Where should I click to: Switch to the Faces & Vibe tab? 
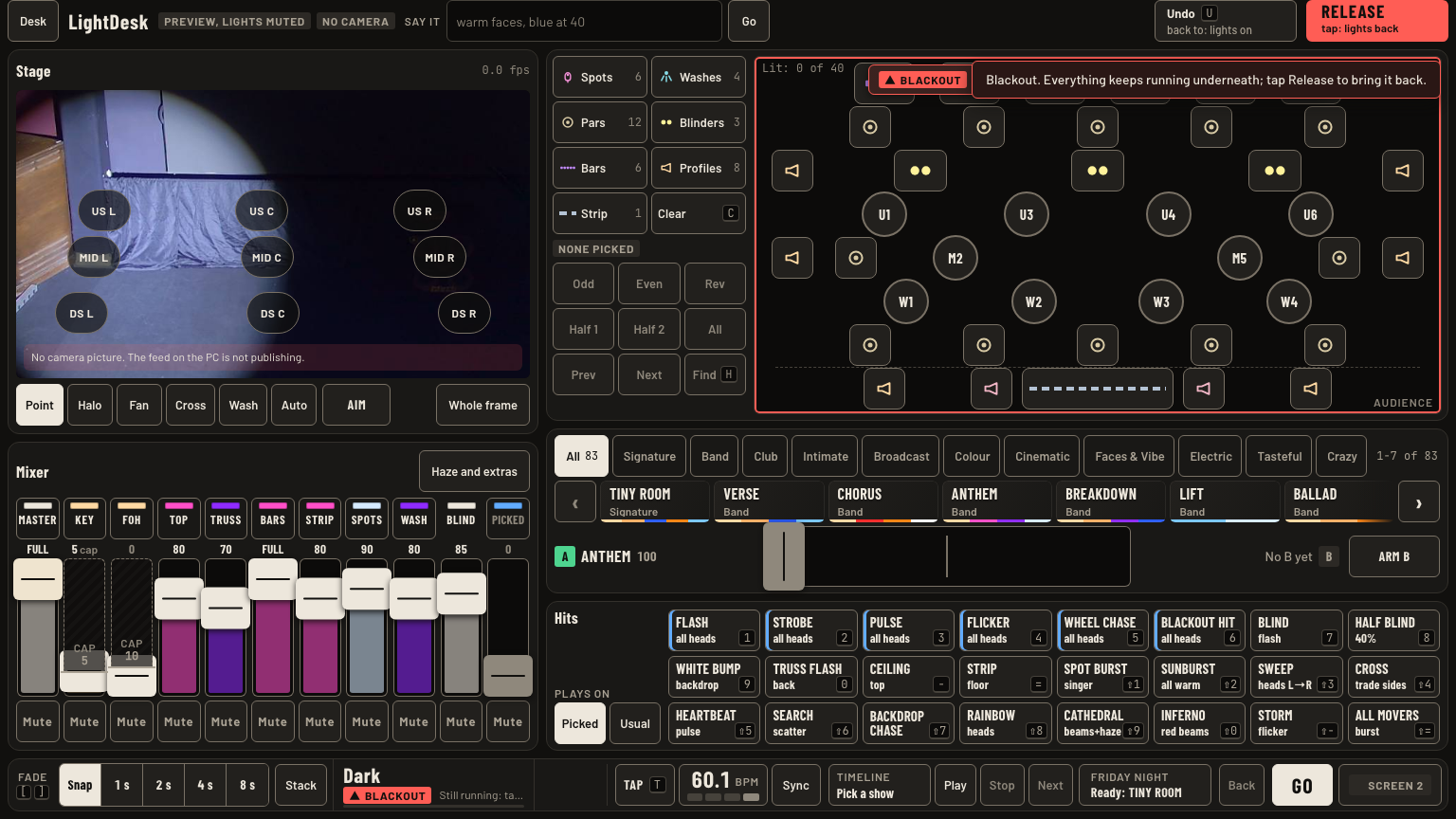tap(1130, 457)
